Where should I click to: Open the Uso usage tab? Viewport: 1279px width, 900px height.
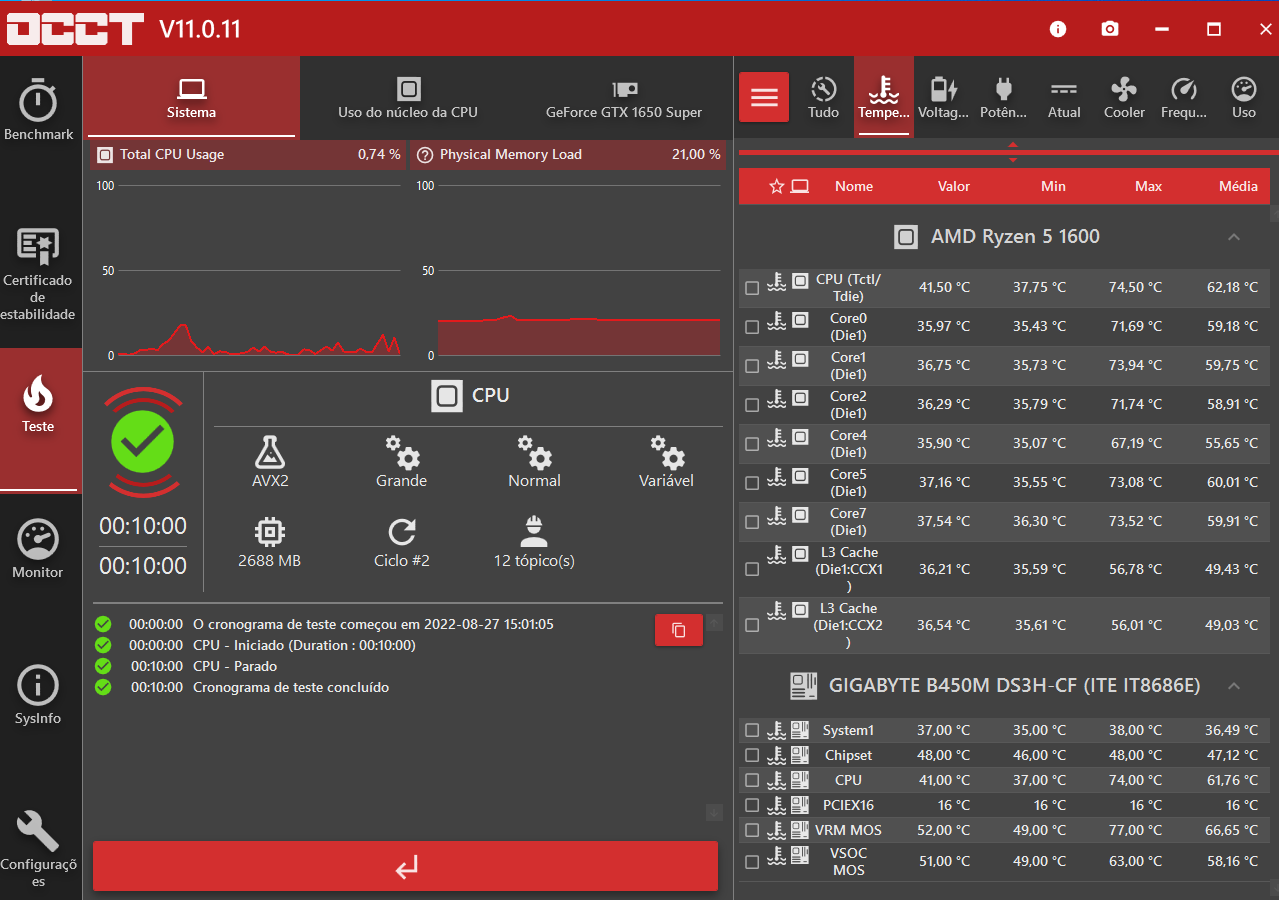pyautogui.click(x=1244, y=97)
